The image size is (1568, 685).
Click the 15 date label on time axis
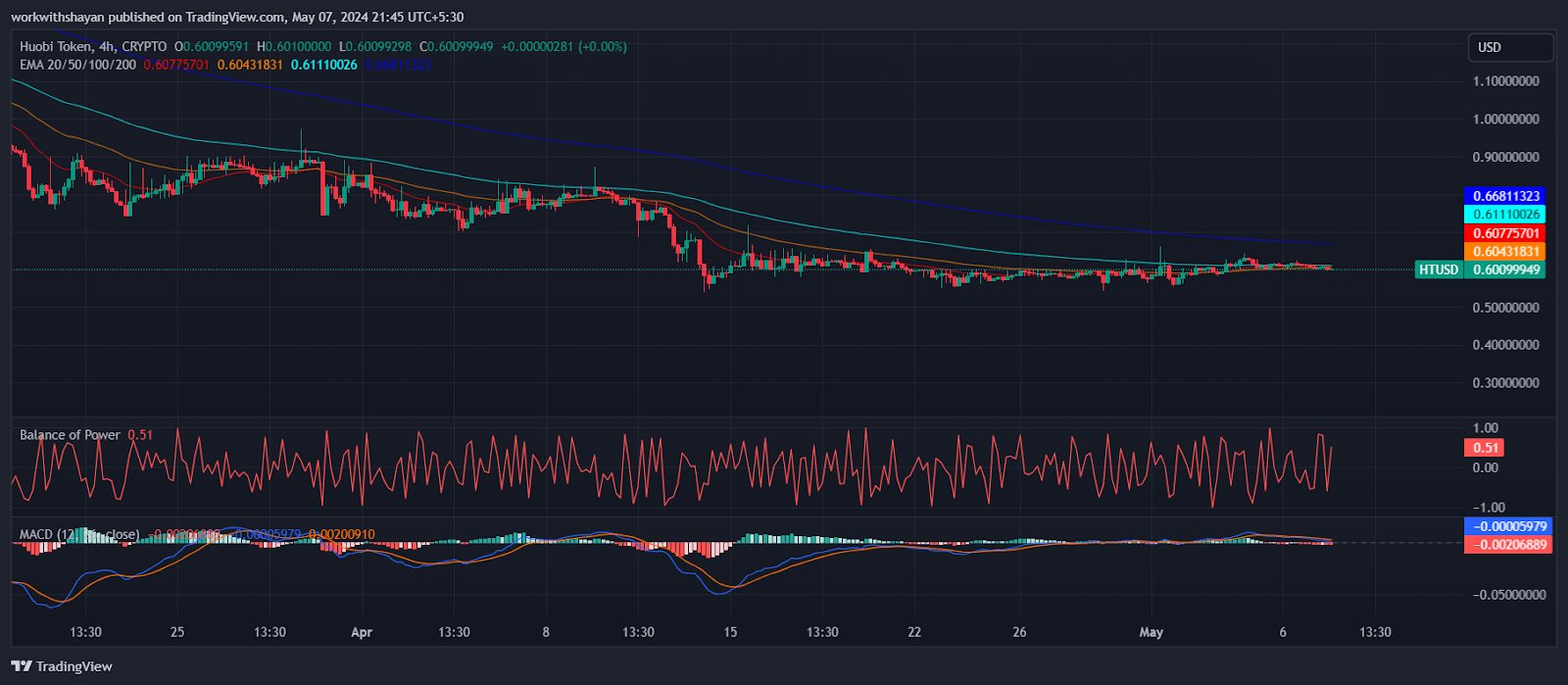(x=730, y=632)
